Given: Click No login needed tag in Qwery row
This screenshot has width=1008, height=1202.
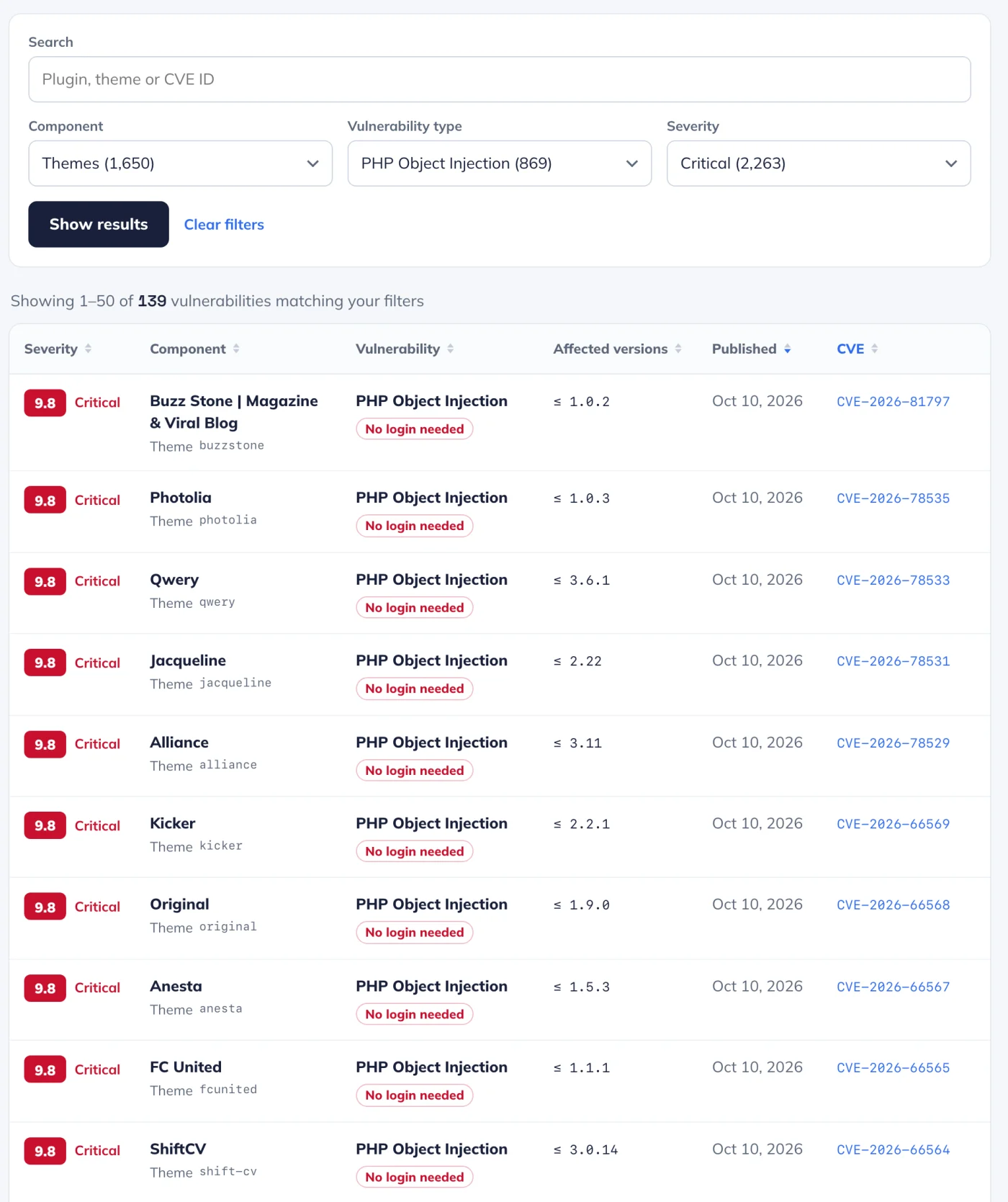Looking at the screenshot, I should point(415,608).
